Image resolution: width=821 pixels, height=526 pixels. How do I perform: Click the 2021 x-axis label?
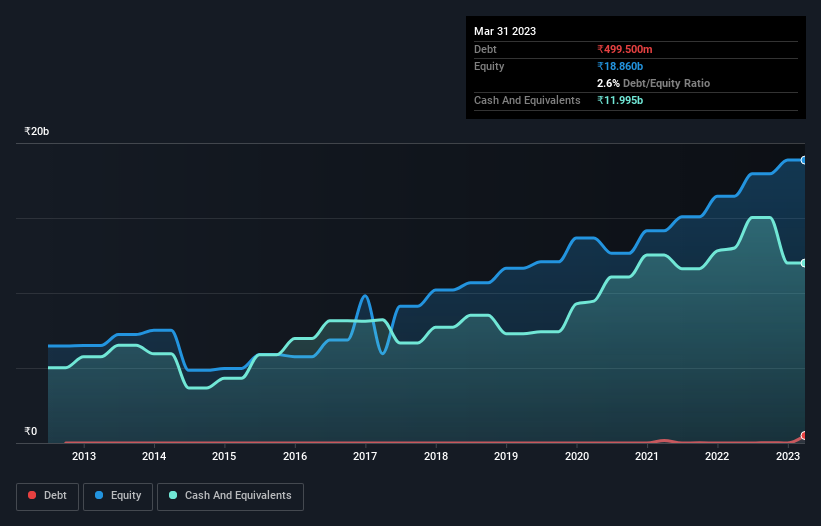[647, 456]
